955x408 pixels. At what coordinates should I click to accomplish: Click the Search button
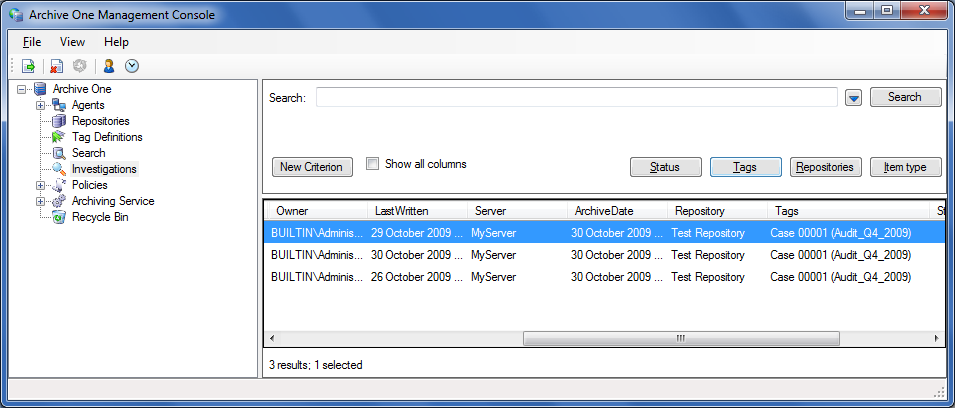tap(906, 97)
